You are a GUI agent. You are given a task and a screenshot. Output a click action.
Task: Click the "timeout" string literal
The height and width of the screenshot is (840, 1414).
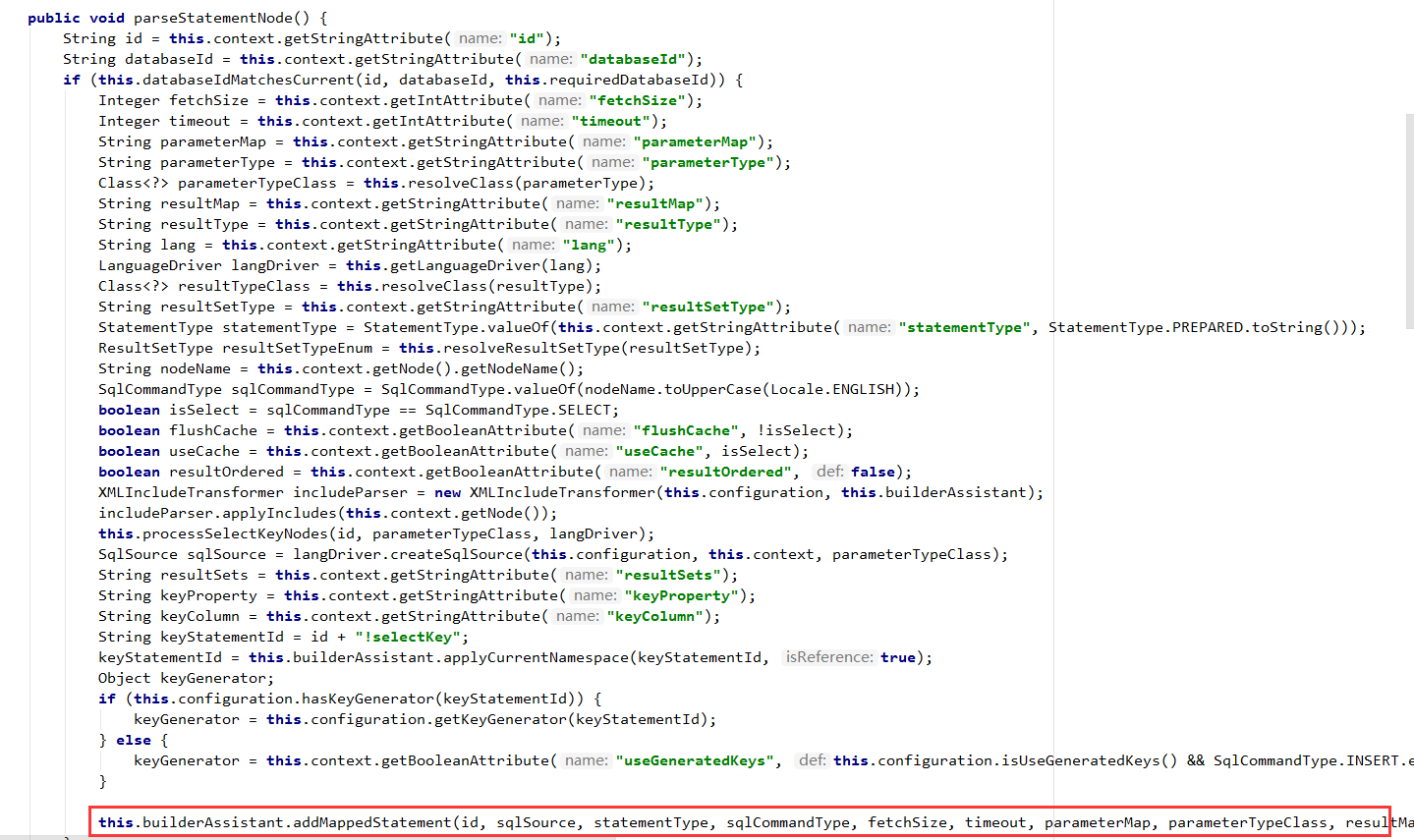click(611, 121)
